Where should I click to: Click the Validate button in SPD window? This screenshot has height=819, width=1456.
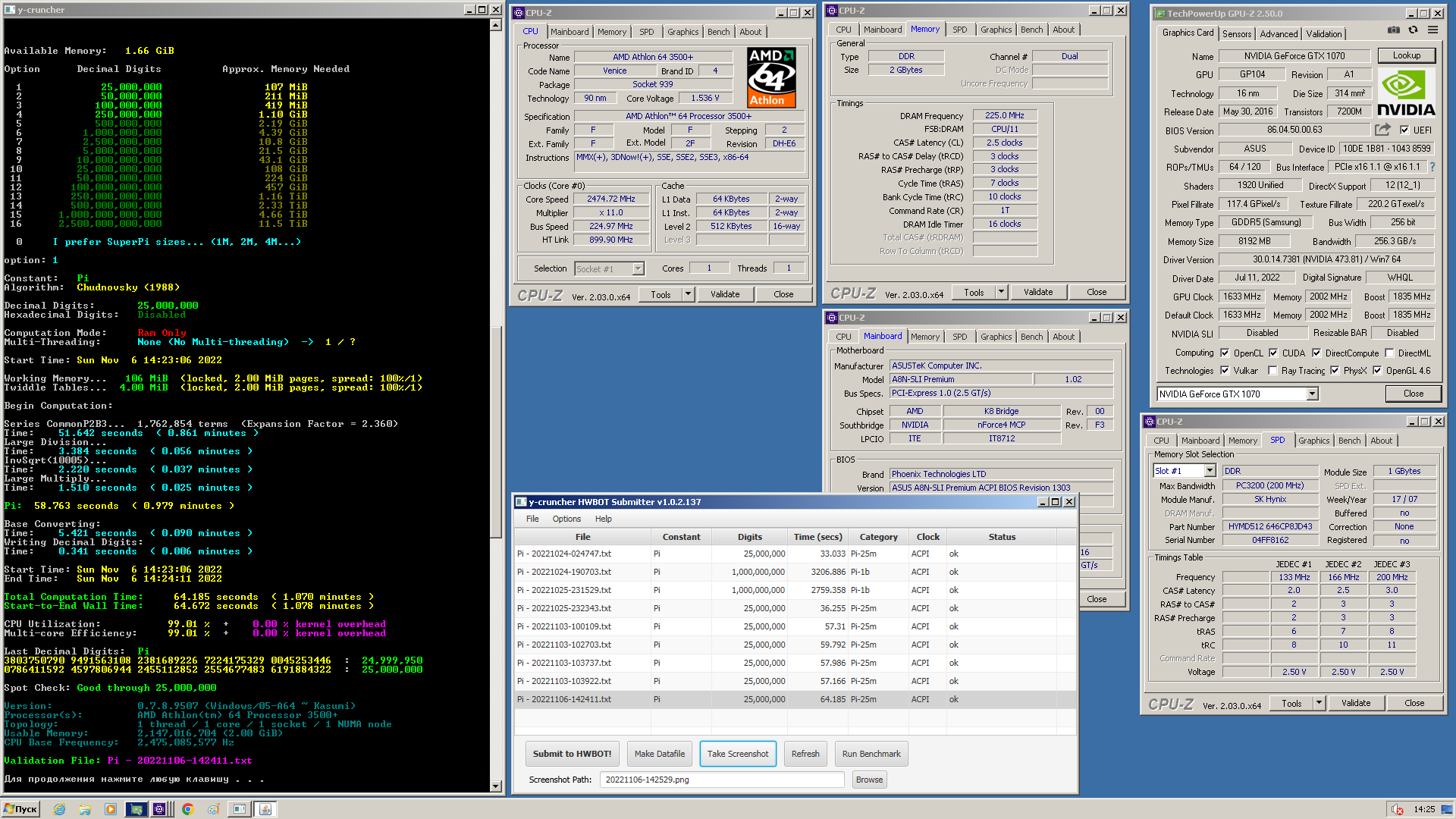[1355, 703]
